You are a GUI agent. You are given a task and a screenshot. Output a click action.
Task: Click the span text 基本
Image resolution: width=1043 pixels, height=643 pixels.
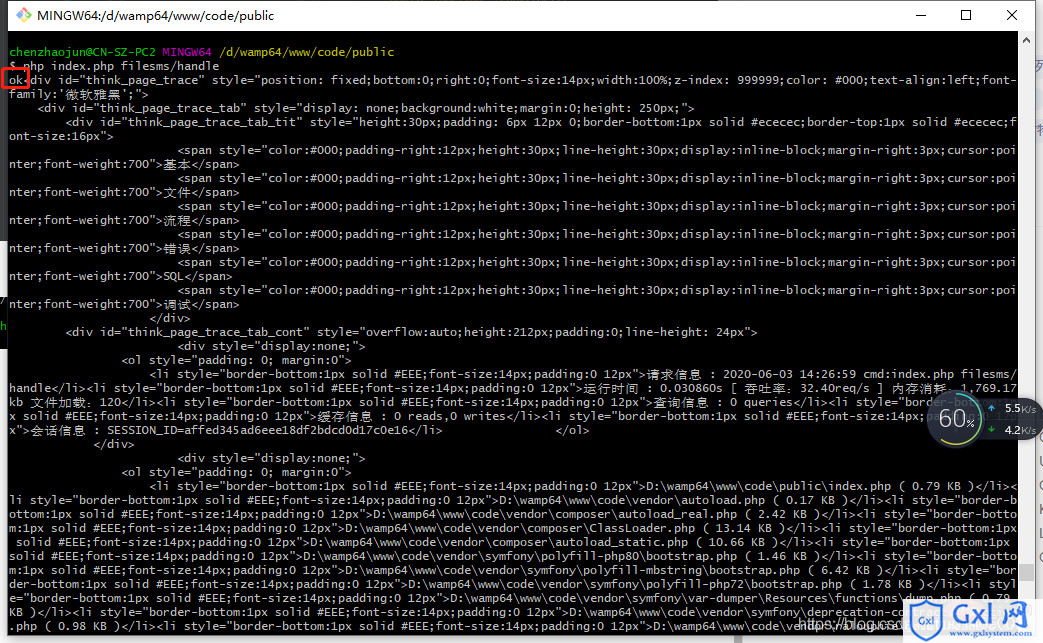coord(178,164)
